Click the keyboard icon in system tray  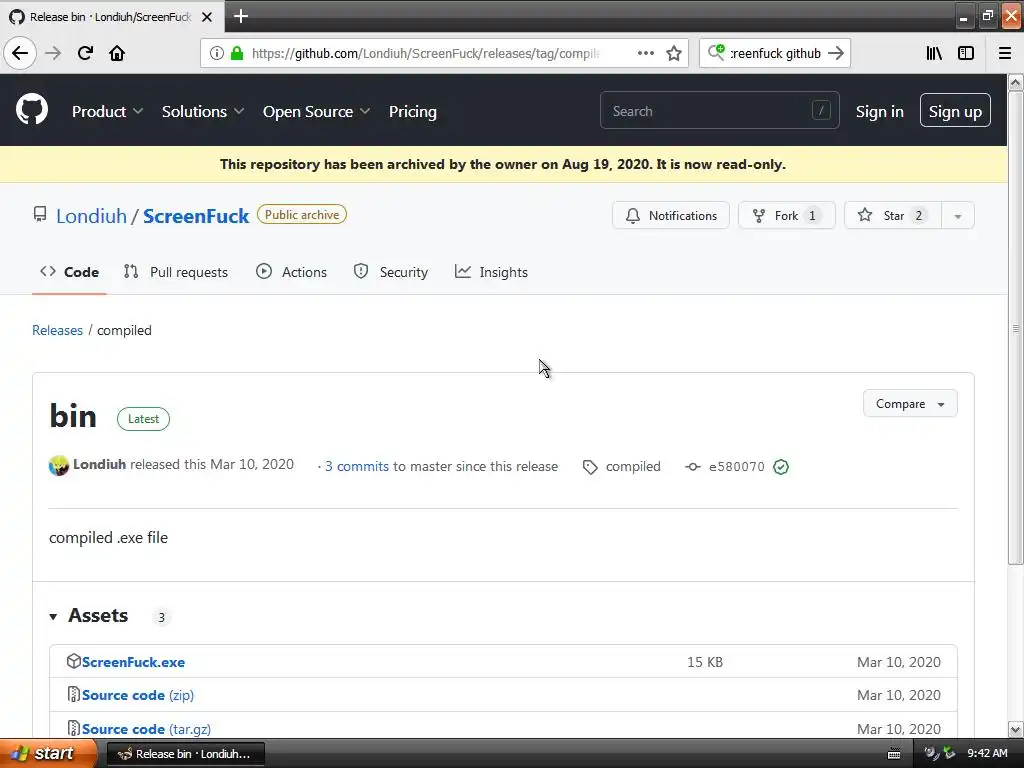click(894, 754)
